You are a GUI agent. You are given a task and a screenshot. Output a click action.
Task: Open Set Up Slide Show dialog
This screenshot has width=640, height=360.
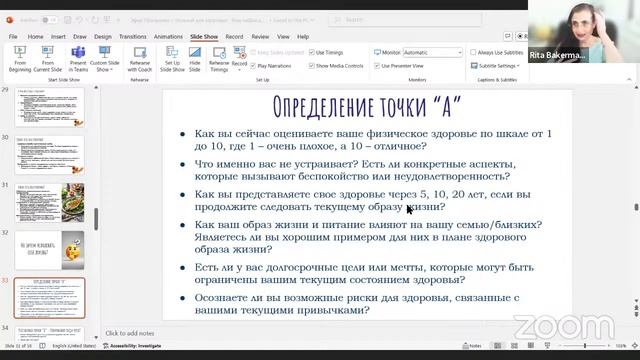(172, 59)
